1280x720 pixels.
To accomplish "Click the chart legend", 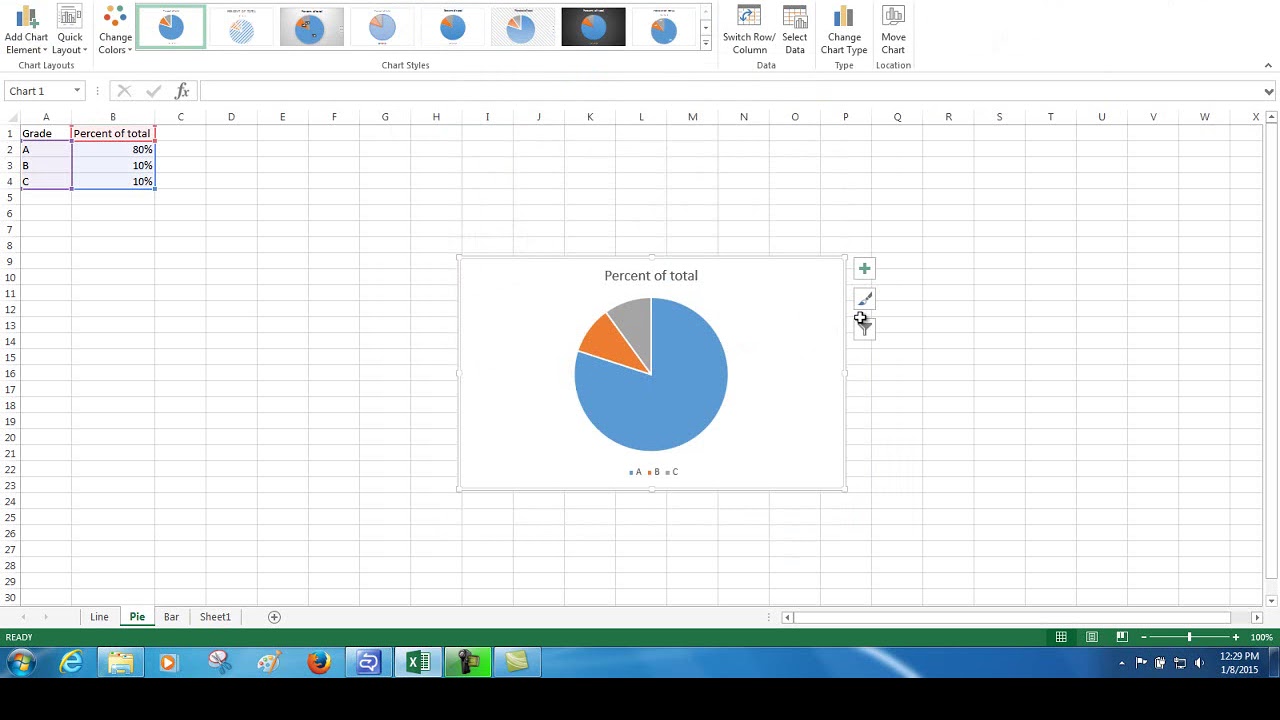I will coord(653,472).
